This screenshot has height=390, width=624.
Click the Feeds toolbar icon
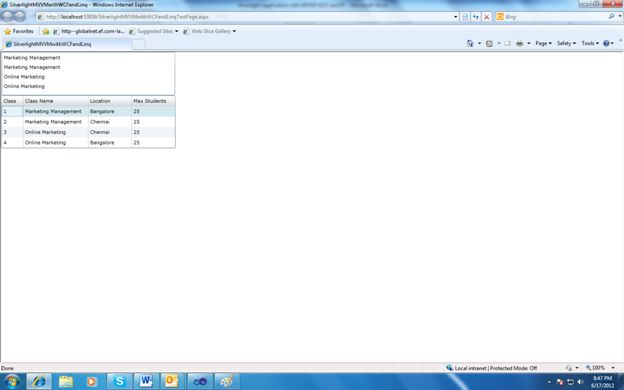pos(489,43)
